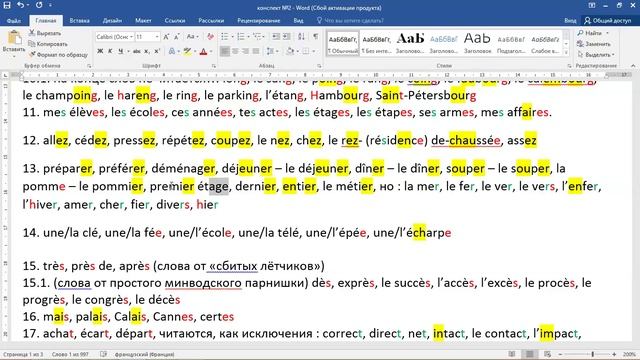Click the Redo icon in title bar

tap(39, 5)
